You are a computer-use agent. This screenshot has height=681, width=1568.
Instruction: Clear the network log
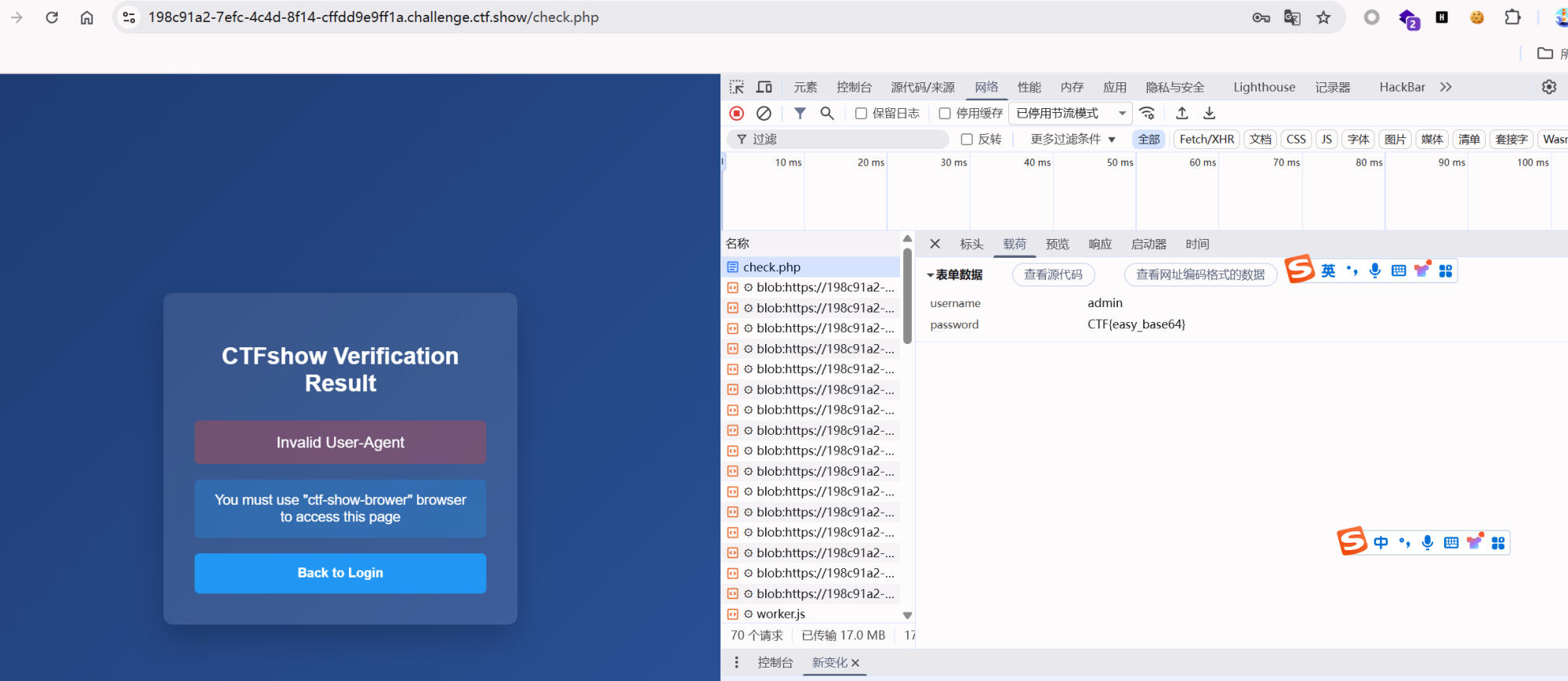[764, 114]
